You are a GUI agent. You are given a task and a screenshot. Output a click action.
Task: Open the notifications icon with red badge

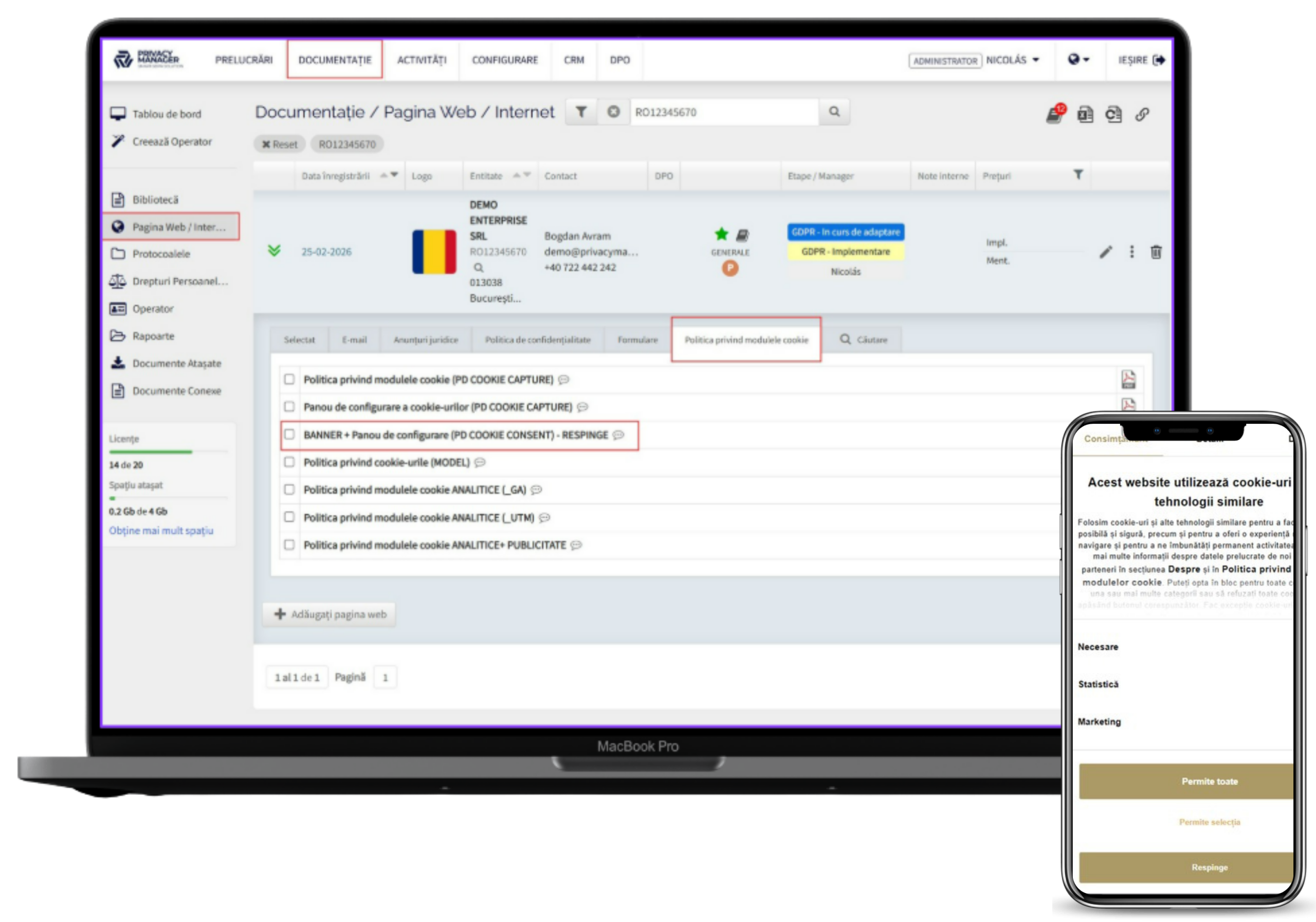point(1054,114)
